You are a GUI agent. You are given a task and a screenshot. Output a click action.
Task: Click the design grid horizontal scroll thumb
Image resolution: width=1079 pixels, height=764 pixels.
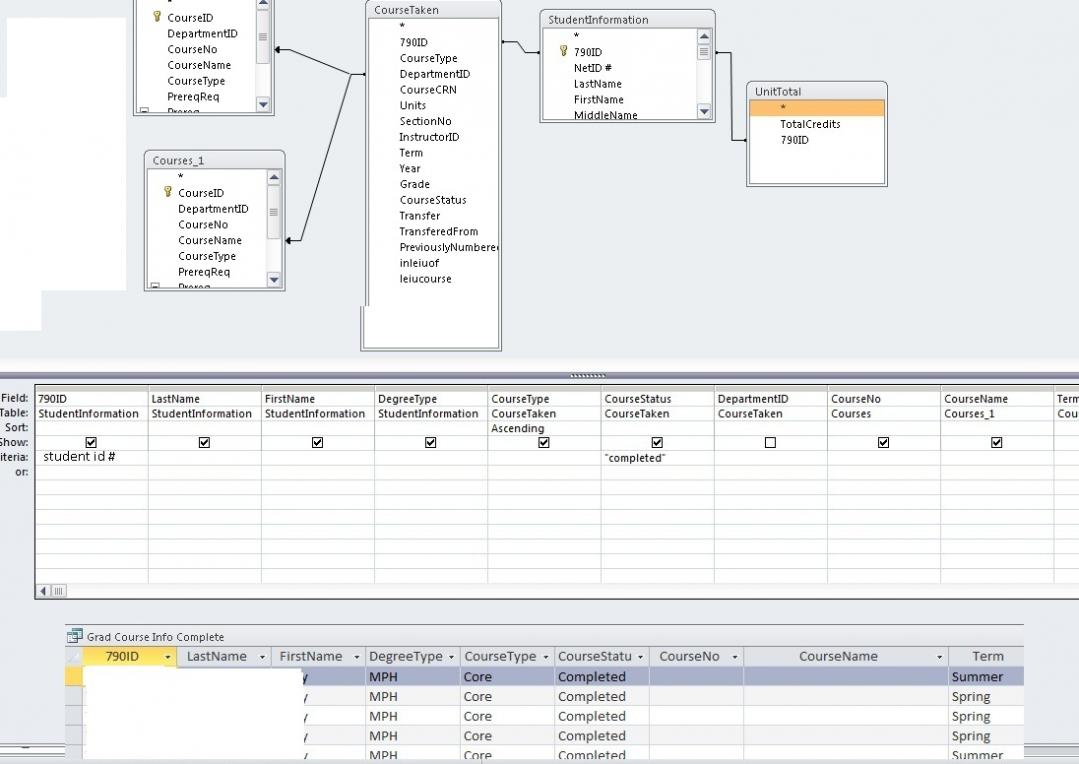click(58, 591)
